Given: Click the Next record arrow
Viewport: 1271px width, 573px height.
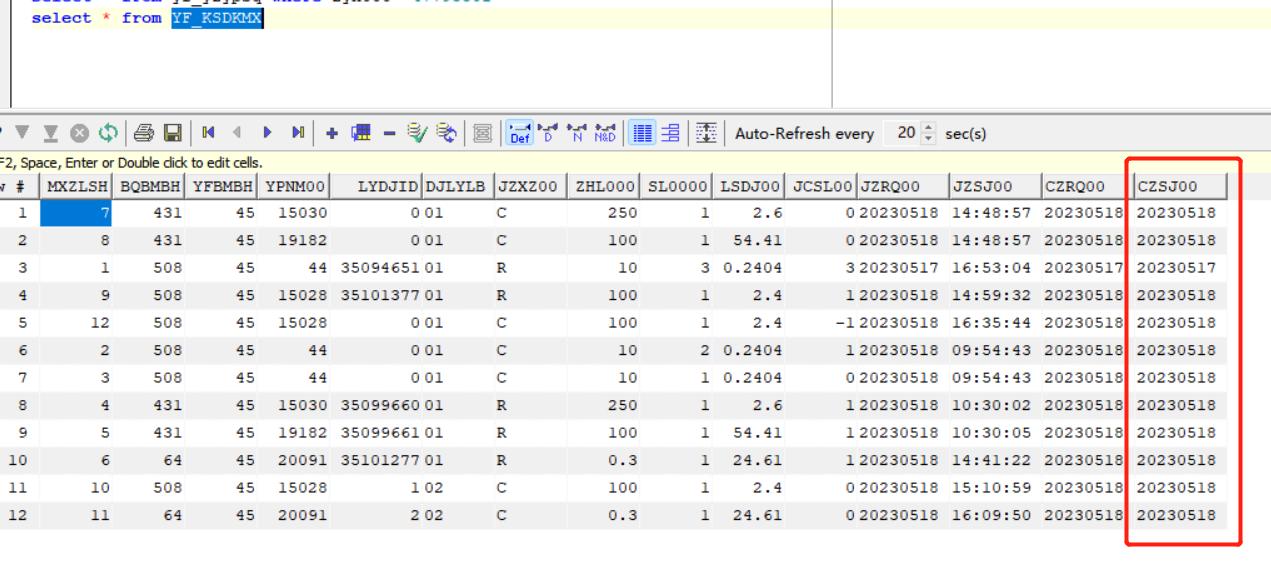Looking at the screenshot, I should pyautogui.click(x=268, y=134).
